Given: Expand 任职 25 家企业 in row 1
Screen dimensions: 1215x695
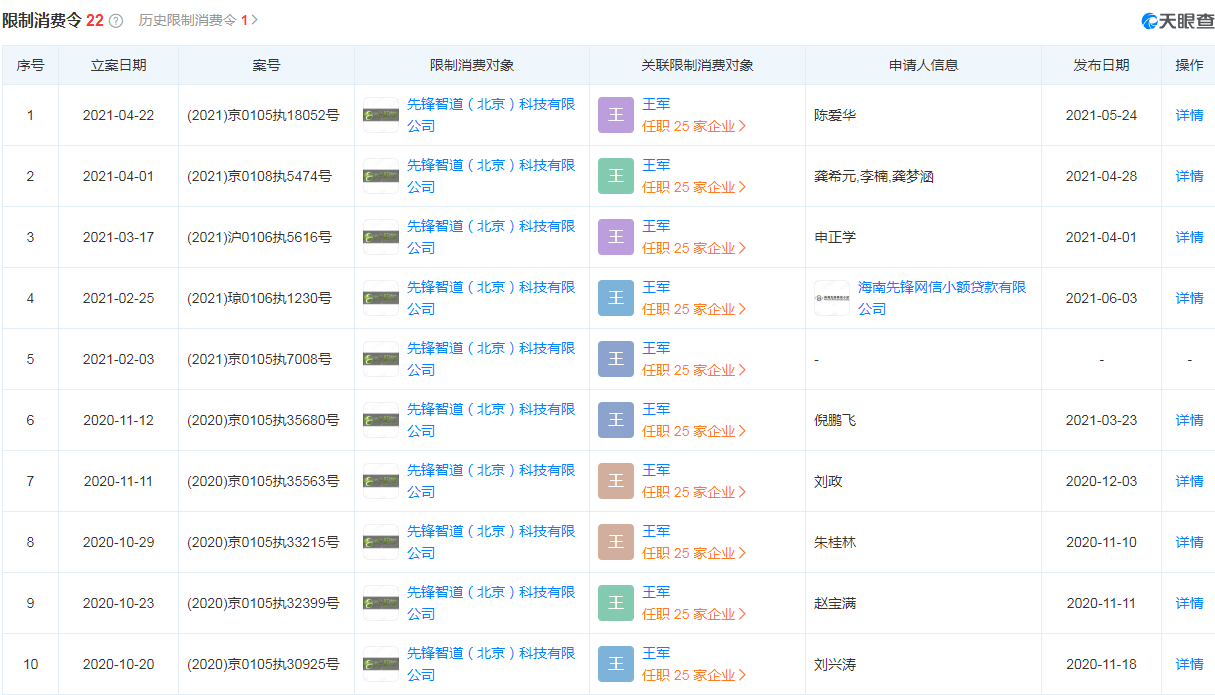Looking at the screenshot, I should [x=694, y=126].
